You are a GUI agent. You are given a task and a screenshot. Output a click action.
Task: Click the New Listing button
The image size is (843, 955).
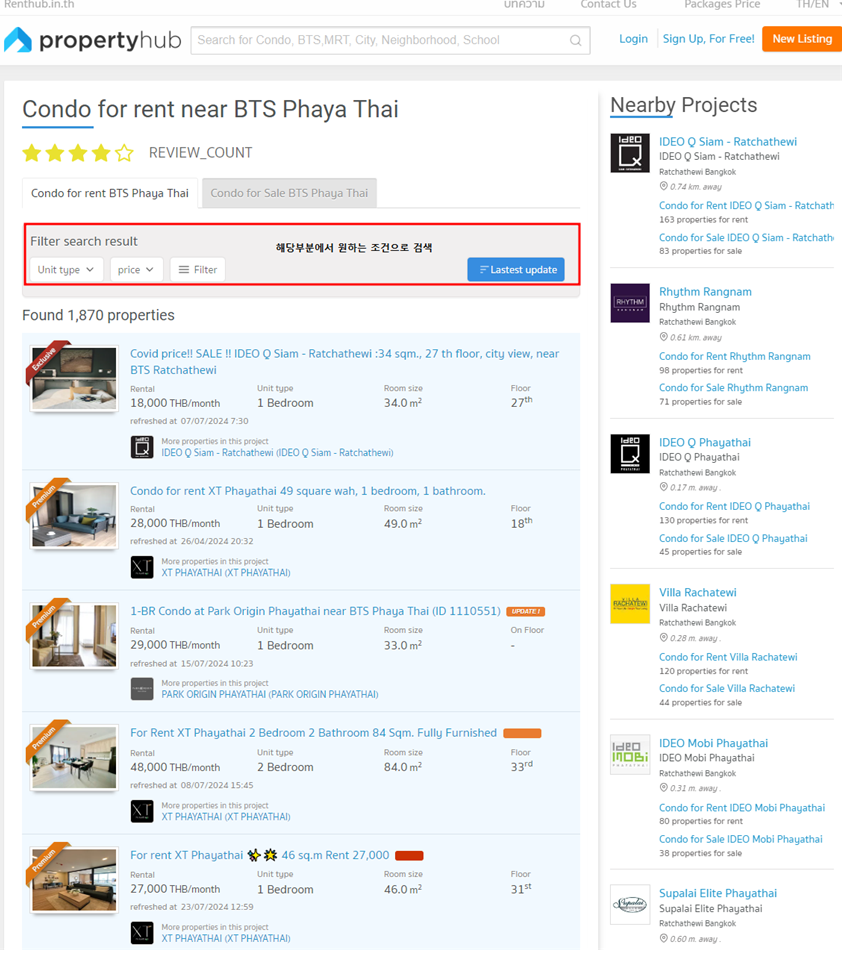[x=802, y=39]
